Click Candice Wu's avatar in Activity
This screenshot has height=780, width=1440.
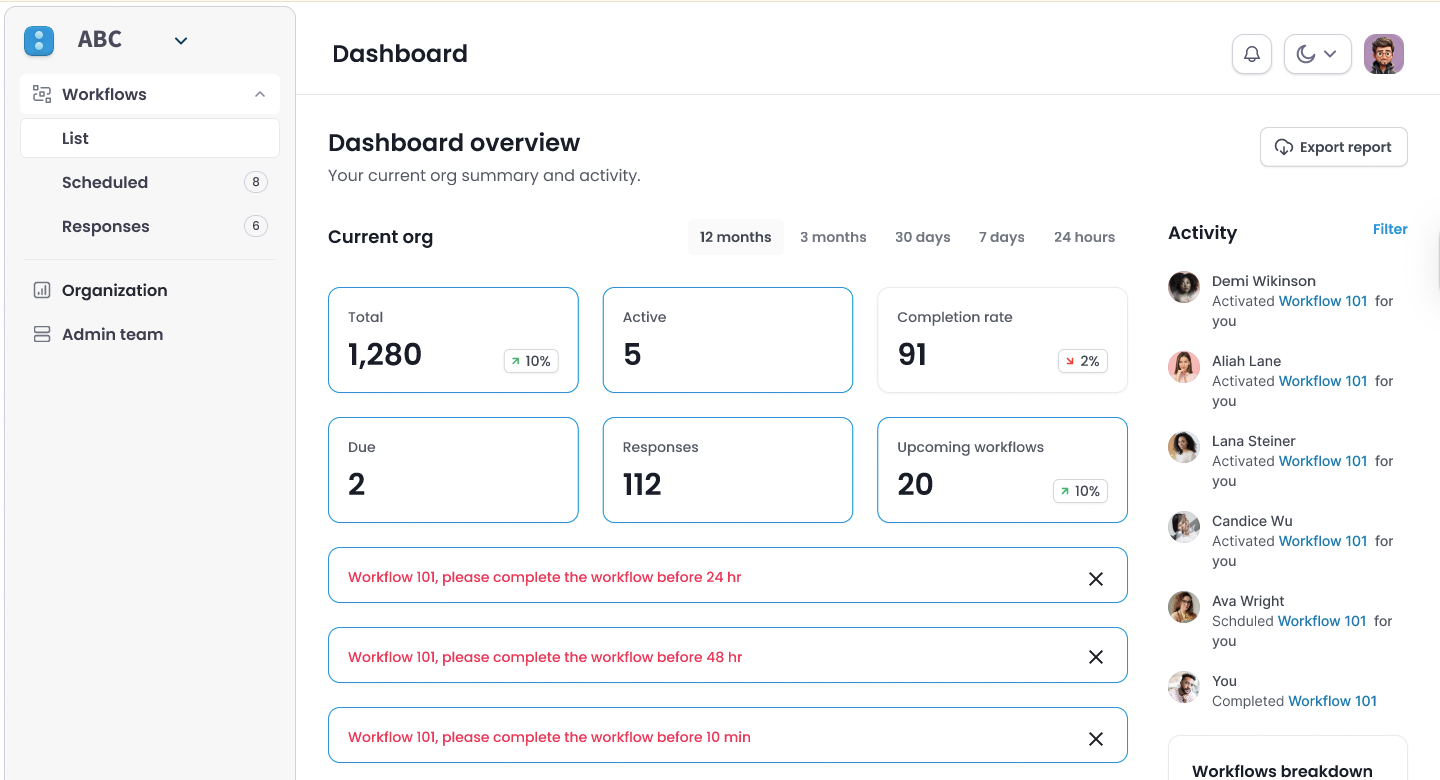point(1184,527)
